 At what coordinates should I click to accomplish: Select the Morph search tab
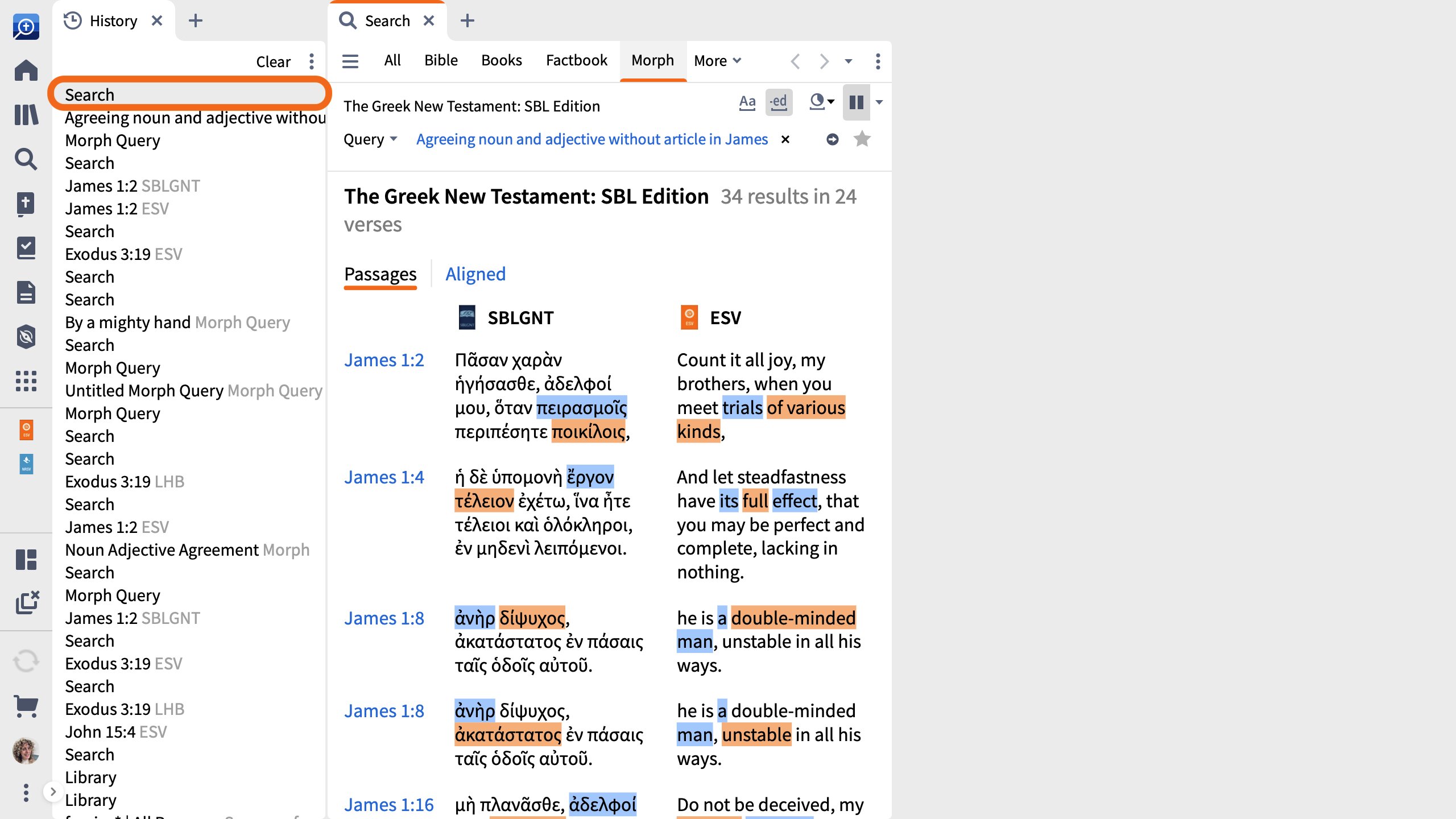tap(653, 60)
